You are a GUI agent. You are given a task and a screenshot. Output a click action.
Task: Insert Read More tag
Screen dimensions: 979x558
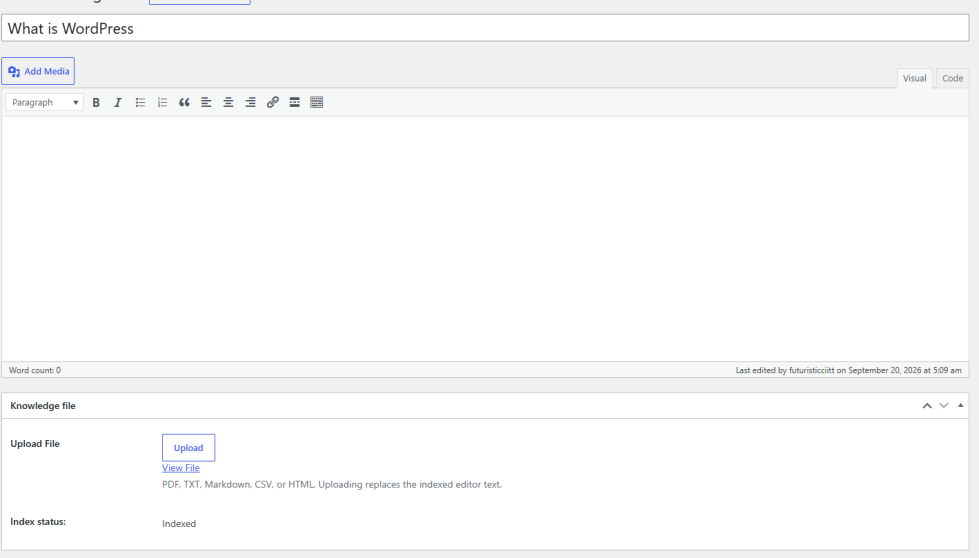[295, 102]
